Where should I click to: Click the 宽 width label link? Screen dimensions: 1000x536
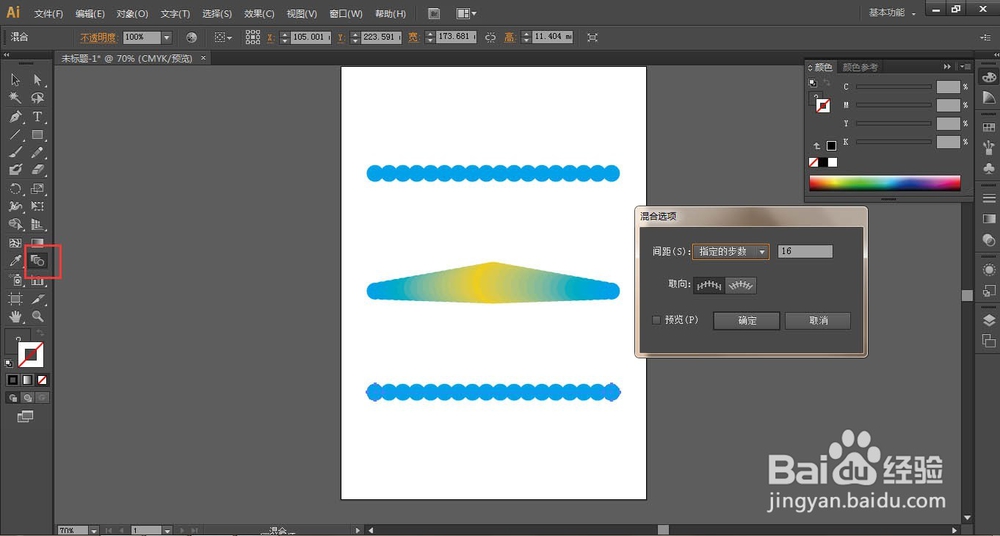[x=413, y=38]
